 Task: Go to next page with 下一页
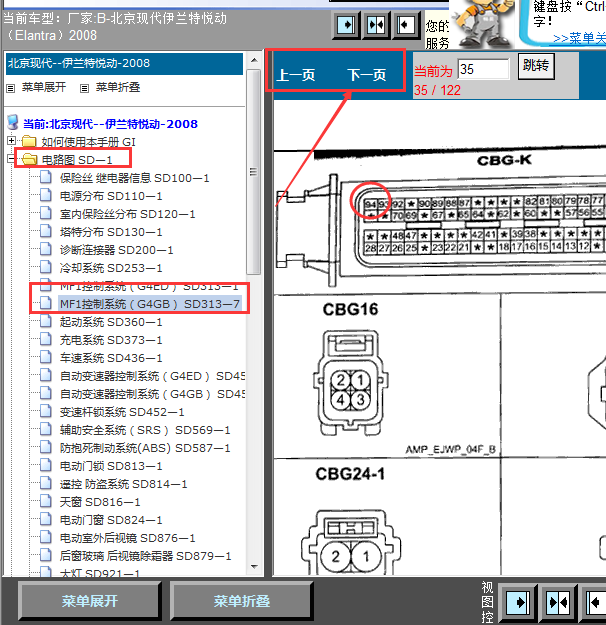[367, 75]
